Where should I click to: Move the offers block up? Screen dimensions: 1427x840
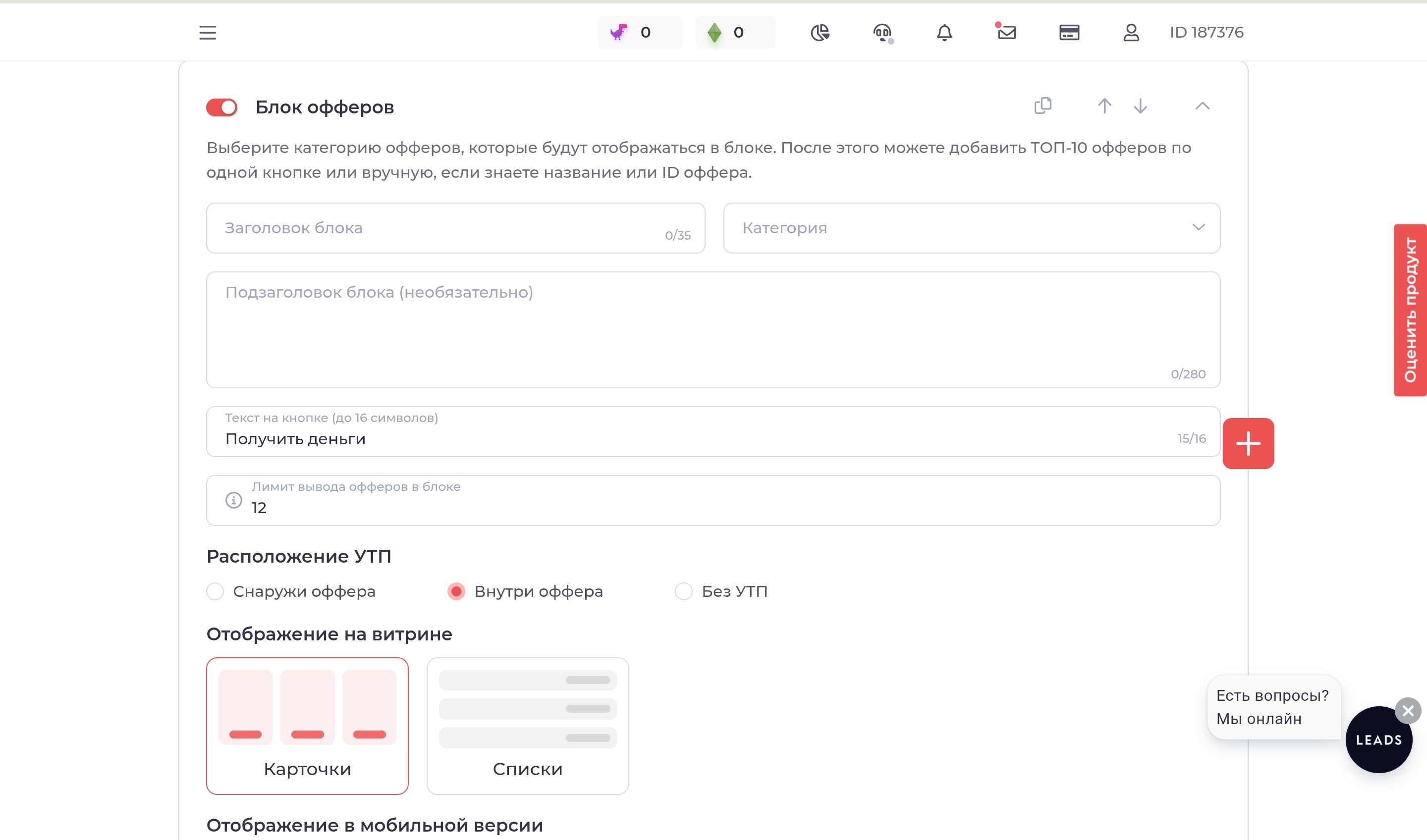click(1104, 106)
